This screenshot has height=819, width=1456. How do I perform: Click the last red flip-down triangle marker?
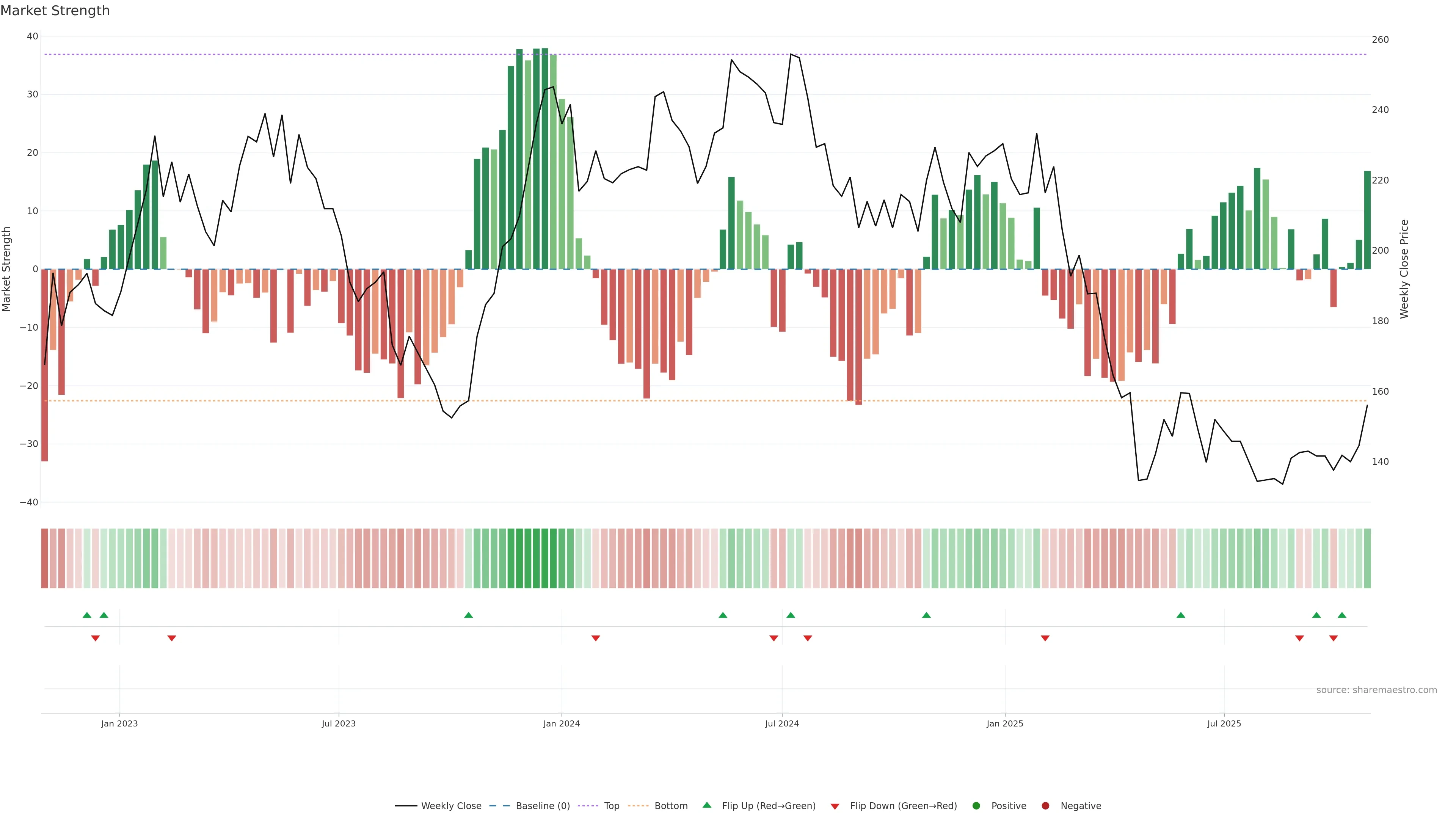coord(1334,638)
